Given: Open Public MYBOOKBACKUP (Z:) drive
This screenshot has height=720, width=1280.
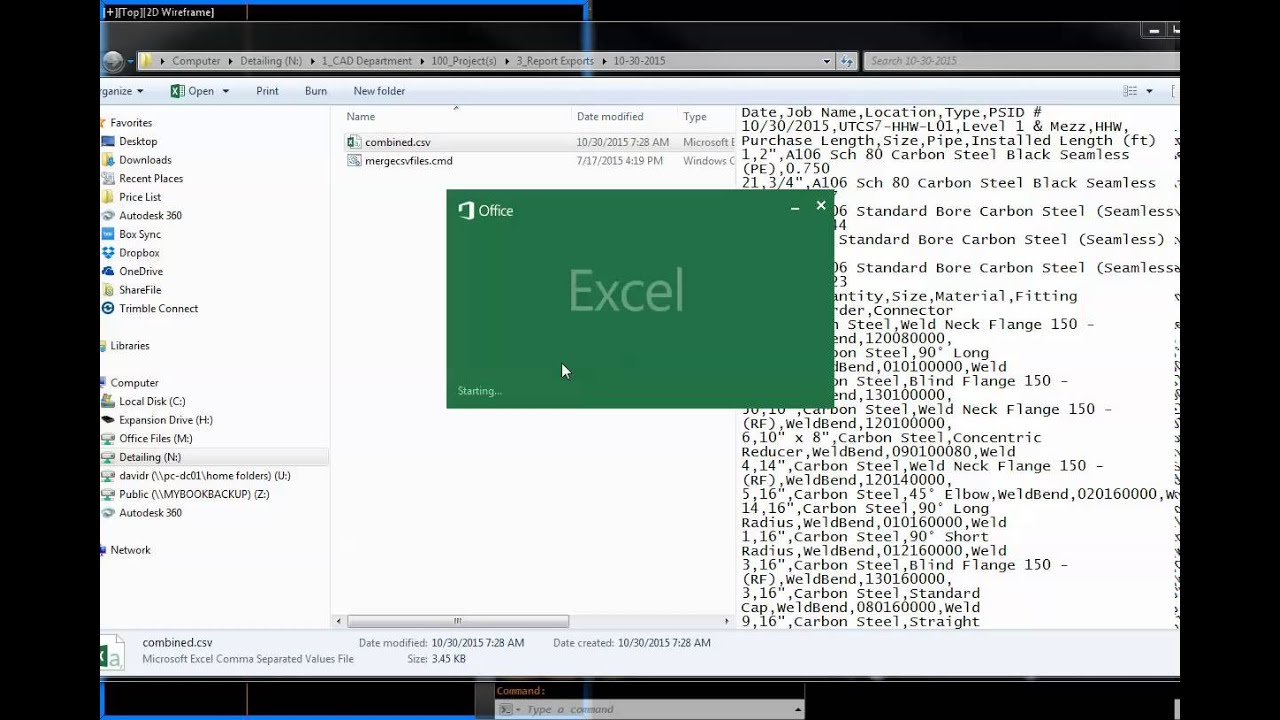Looking at the screenshot, I should (194, 494).
